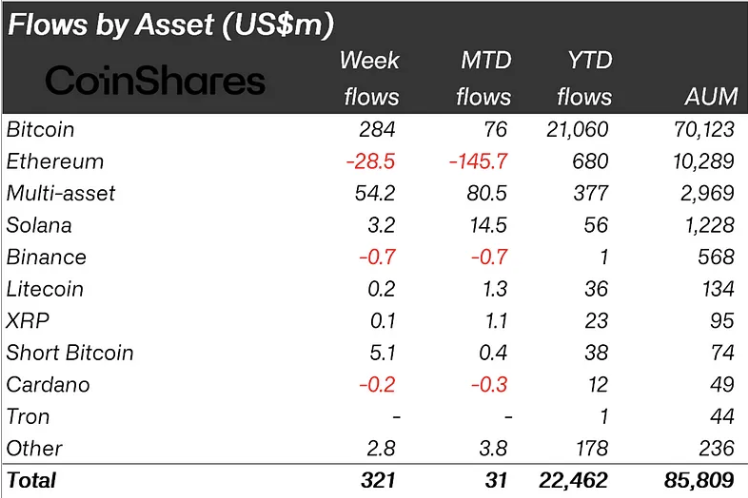Screen dimensions: 748x498
Task: Select the Bitcoin row label
Action: click(41, 129)
